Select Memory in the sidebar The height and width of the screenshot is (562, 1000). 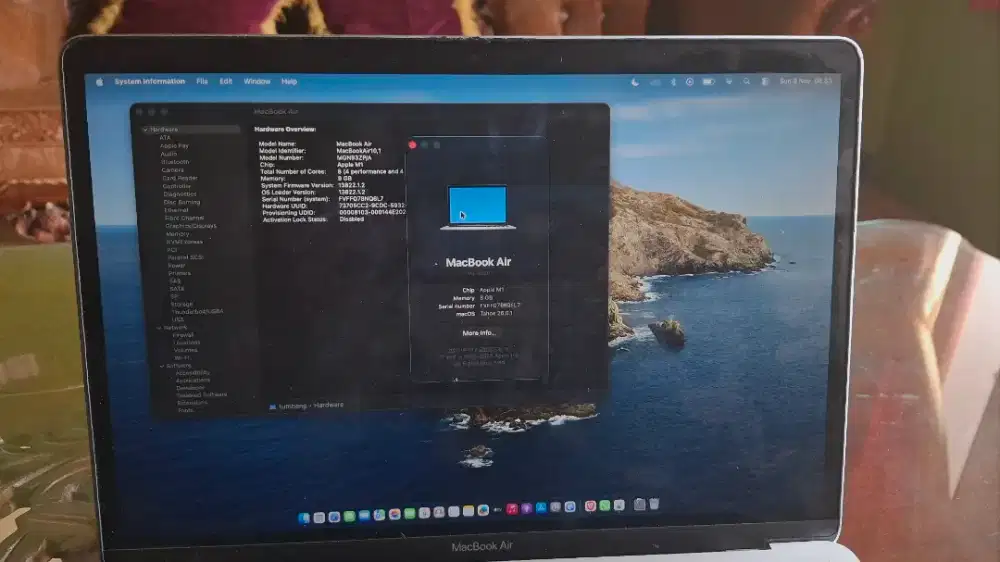pos(177,234)
